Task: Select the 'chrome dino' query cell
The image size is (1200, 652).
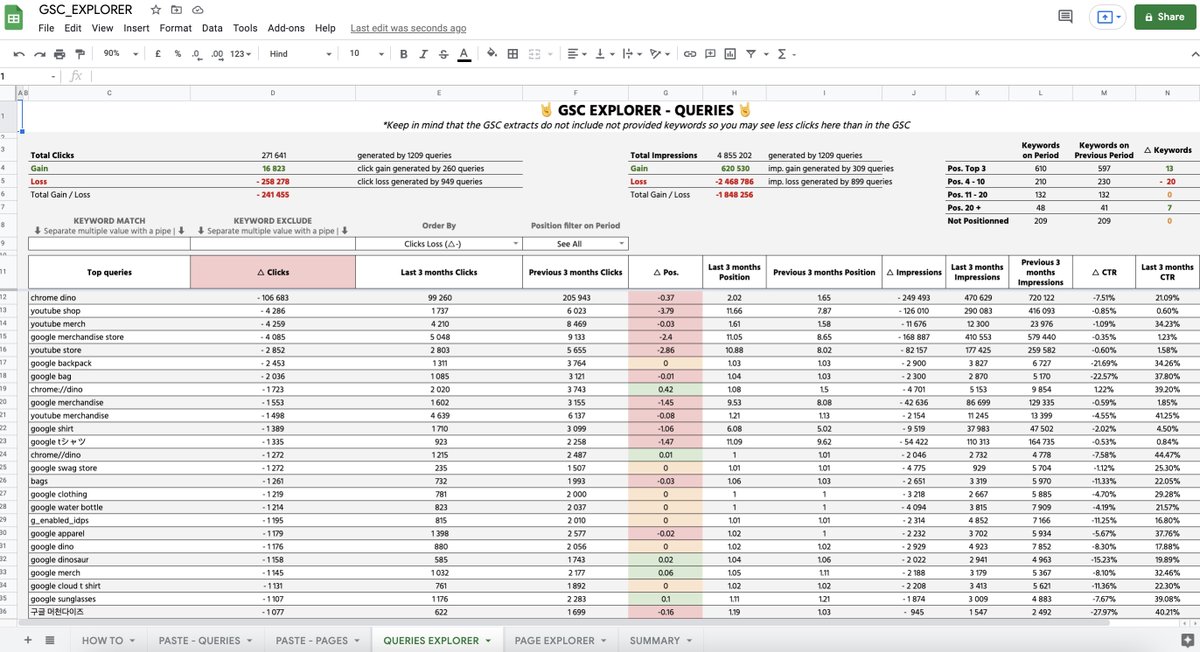Action: tap(109, 298)
